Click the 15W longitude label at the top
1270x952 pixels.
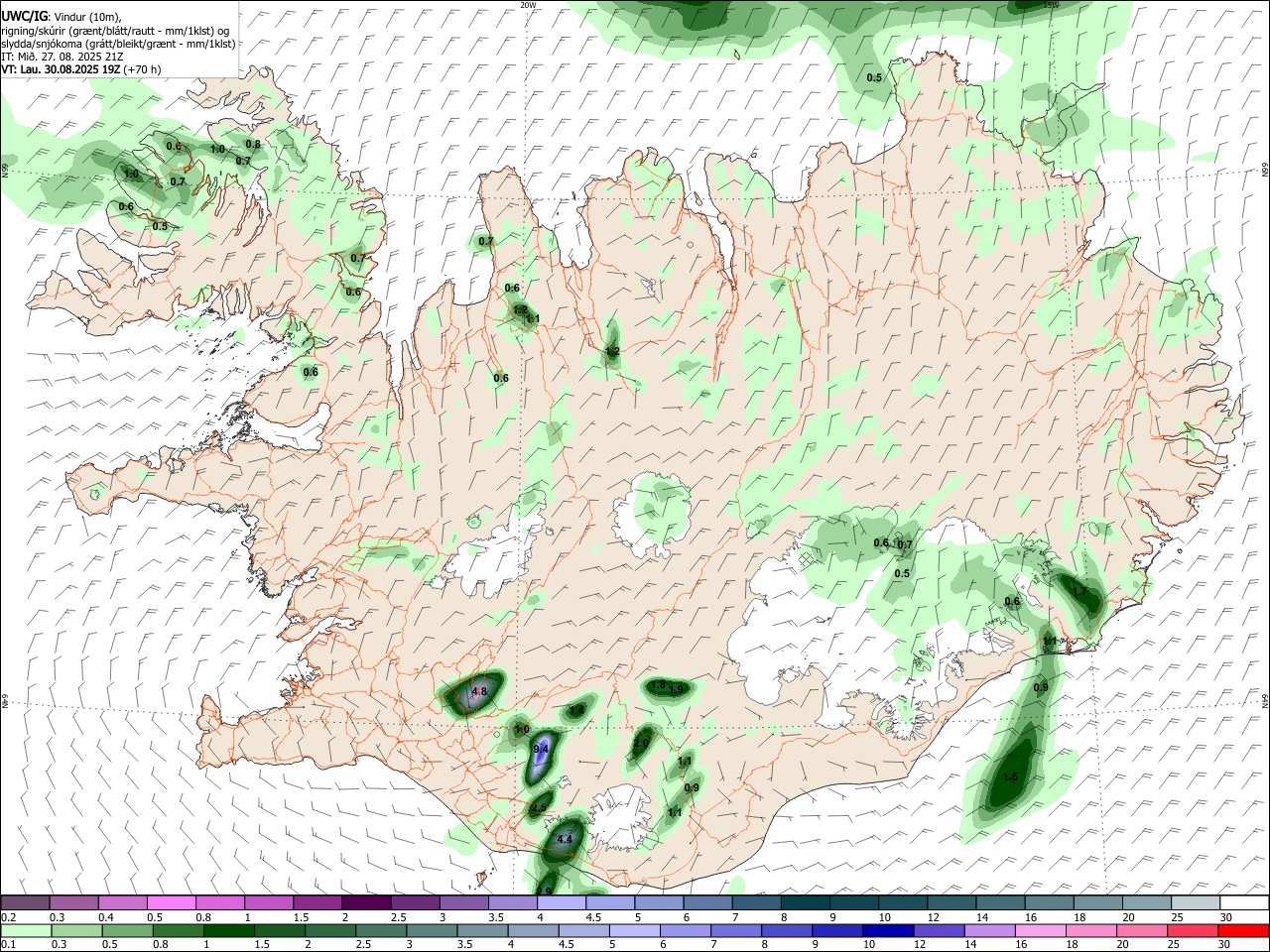[1051, 5]
